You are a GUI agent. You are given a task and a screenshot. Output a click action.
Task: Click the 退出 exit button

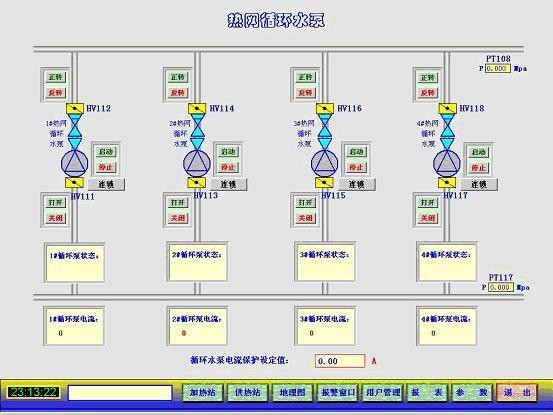click(x=517, y=392)
